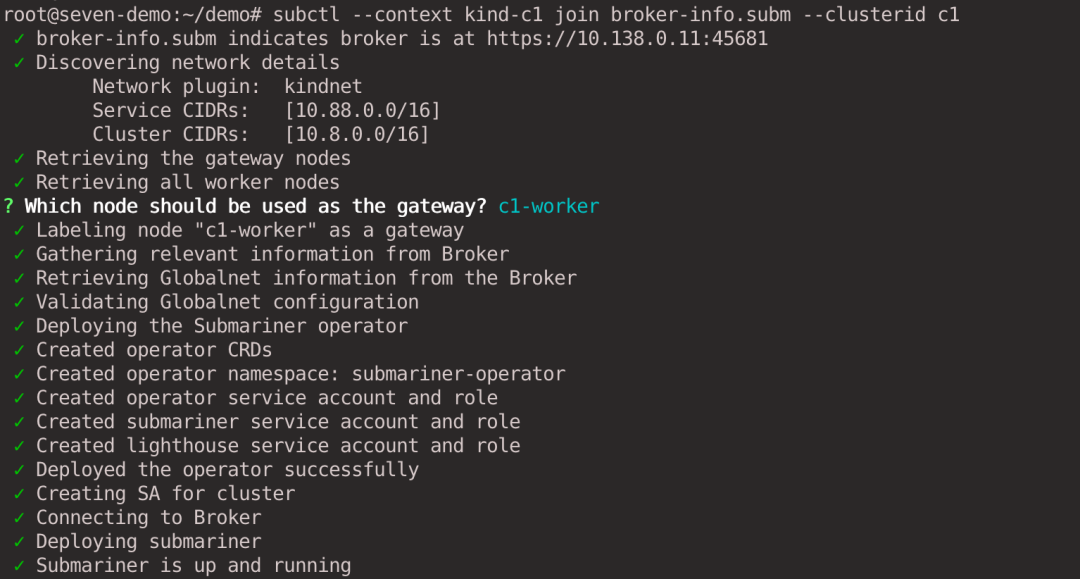1080x579 pixels.
Task: Click the "Creating SA for cluster" line
Action: (x=165, y=494)
